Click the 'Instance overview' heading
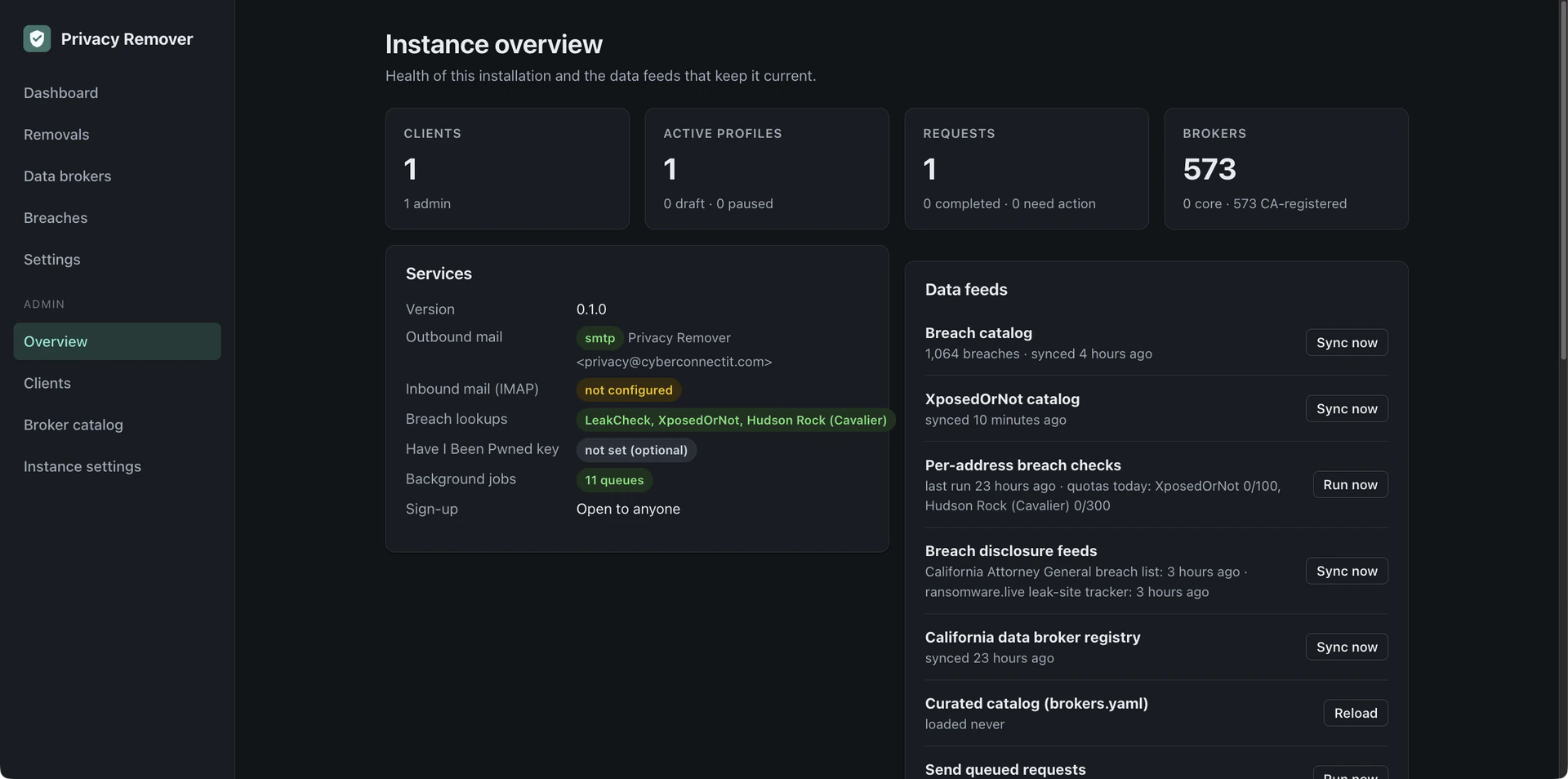This screenshot has width=1568, height=779. 494,44
